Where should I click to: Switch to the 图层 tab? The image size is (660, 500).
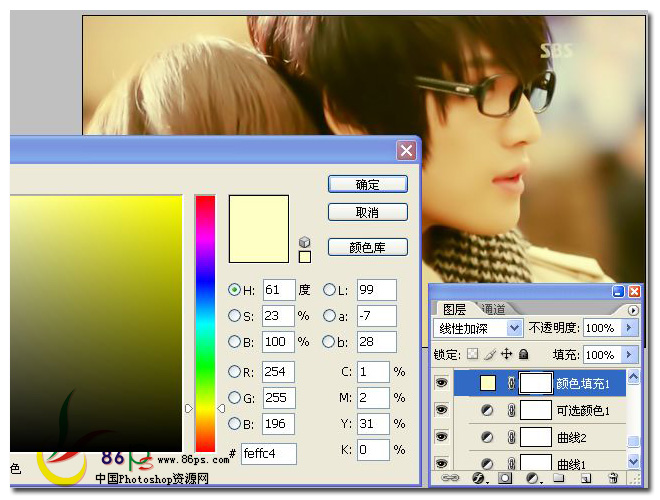pos(454,309)
